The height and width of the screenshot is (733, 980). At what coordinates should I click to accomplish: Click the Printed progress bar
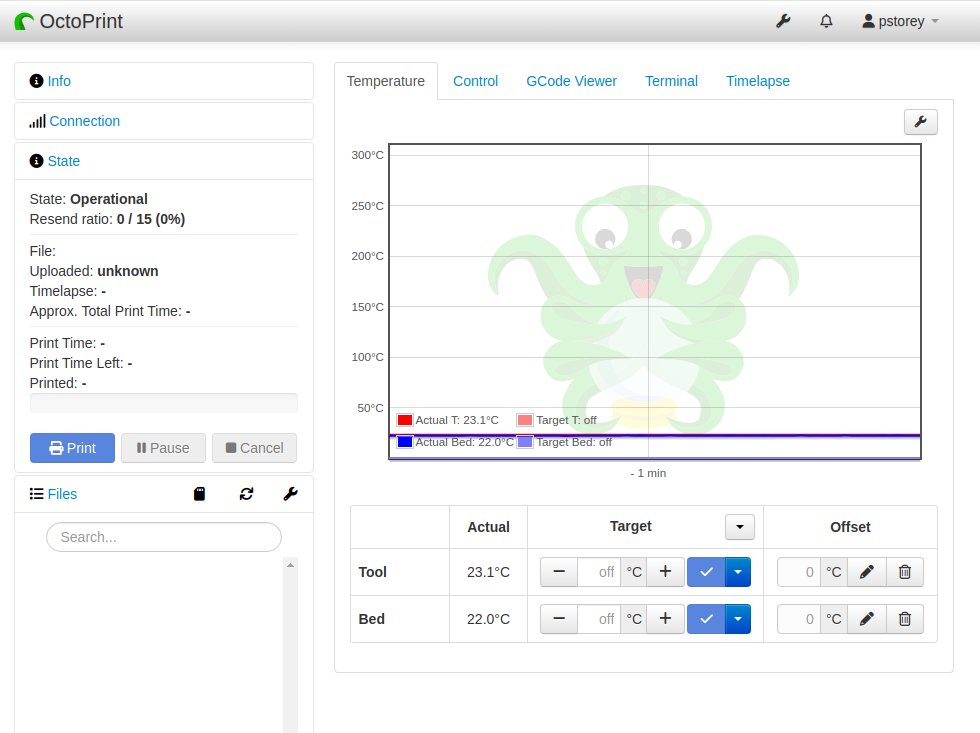tap(163, 402)
